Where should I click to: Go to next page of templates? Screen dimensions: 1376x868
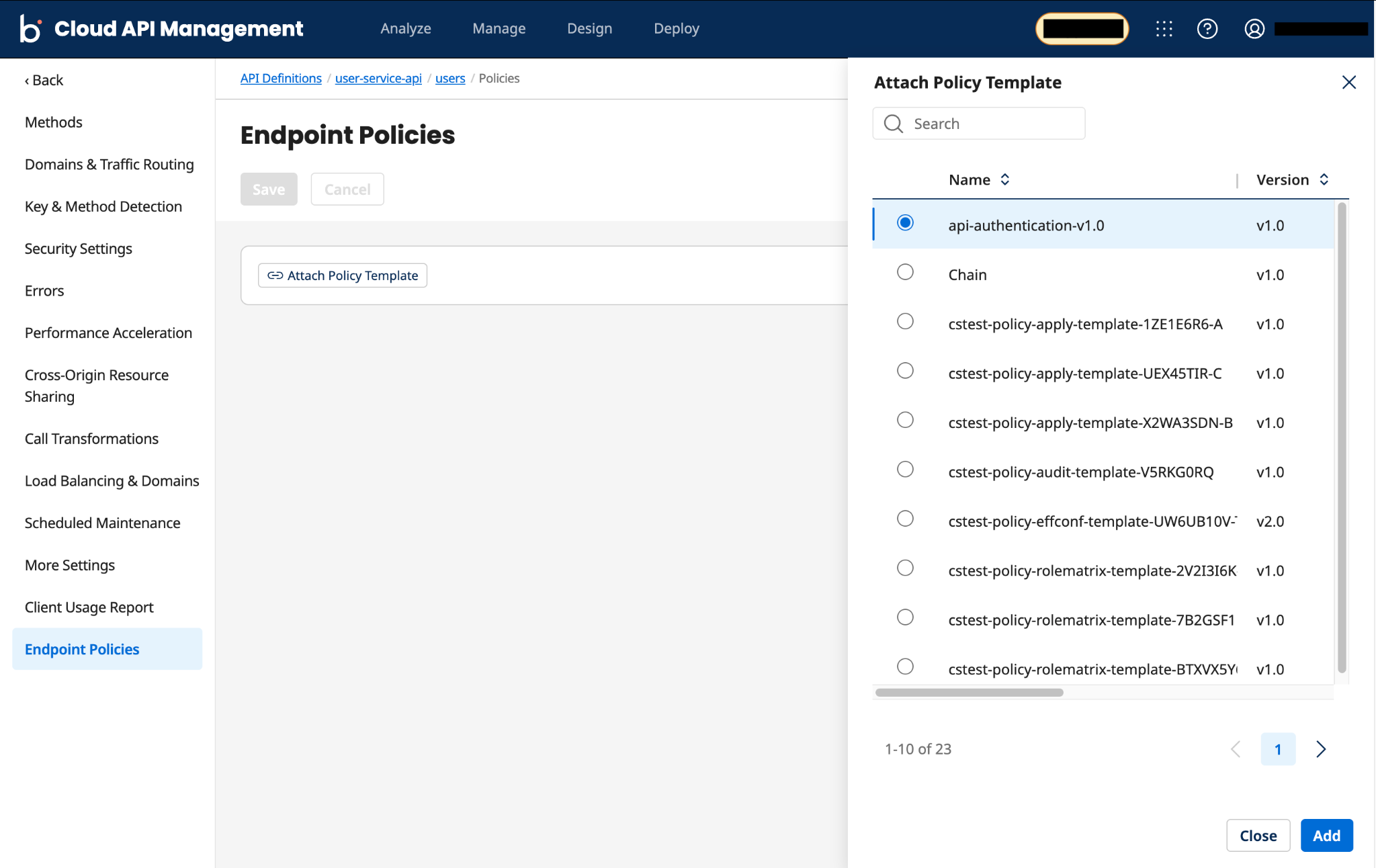(x=1321, y=749)
